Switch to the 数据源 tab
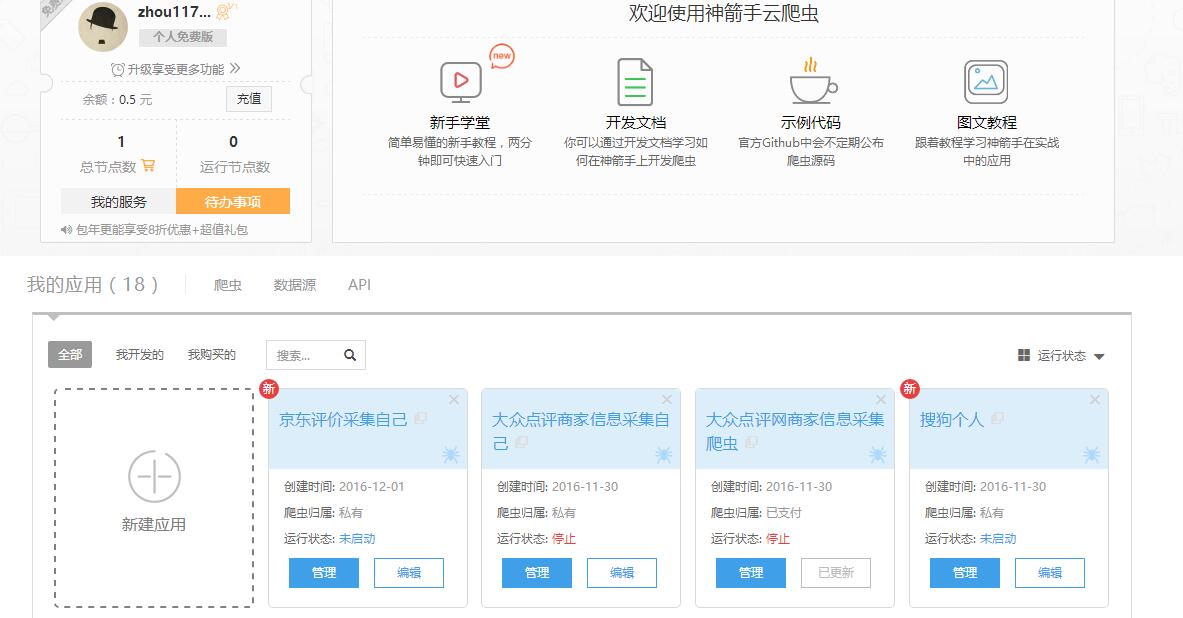Image resolution: width=1183 pixels, height=618 pixels. (x=294, y=284)
